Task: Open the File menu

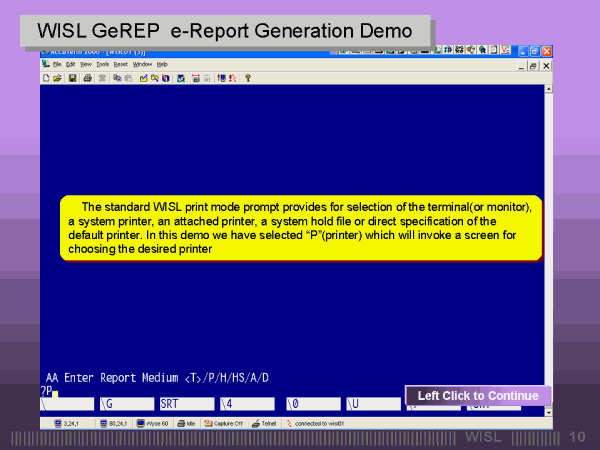Action: click(x=57, y=64)
